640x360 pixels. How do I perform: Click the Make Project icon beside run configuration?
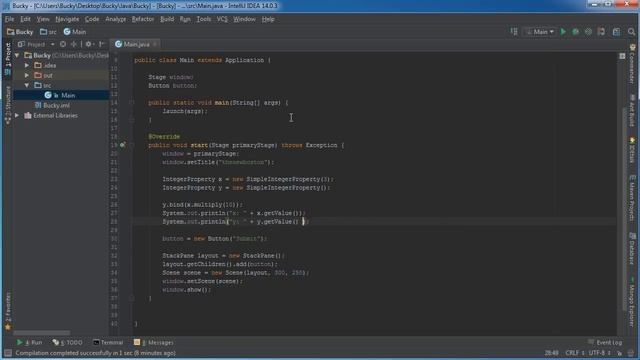tap(514, 31)
